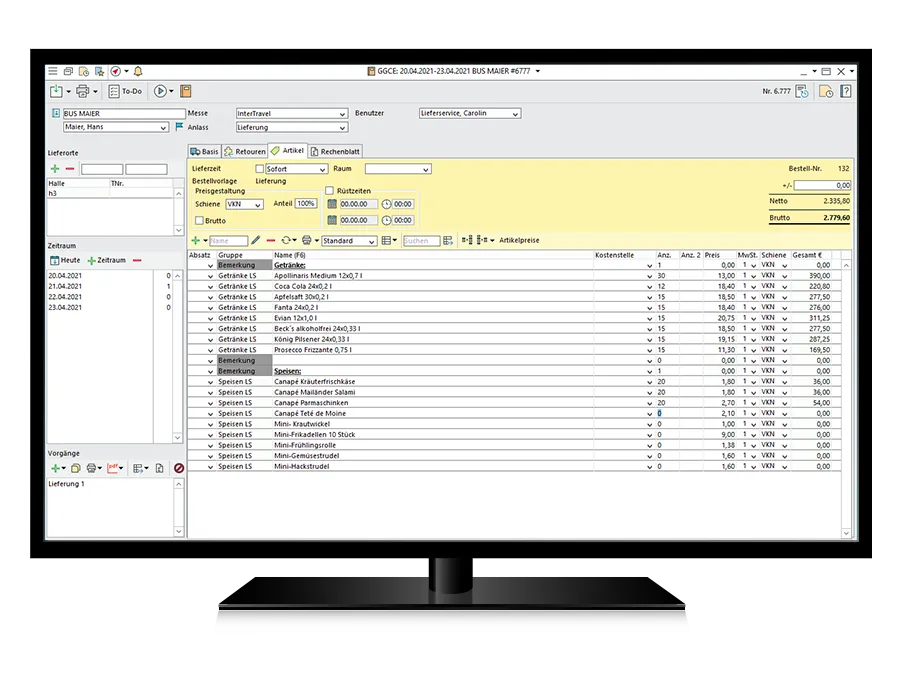Screen dimensions: 900x675
Task: Check the Rüstzeiten checkbox
Action: (x=329, y=190)
